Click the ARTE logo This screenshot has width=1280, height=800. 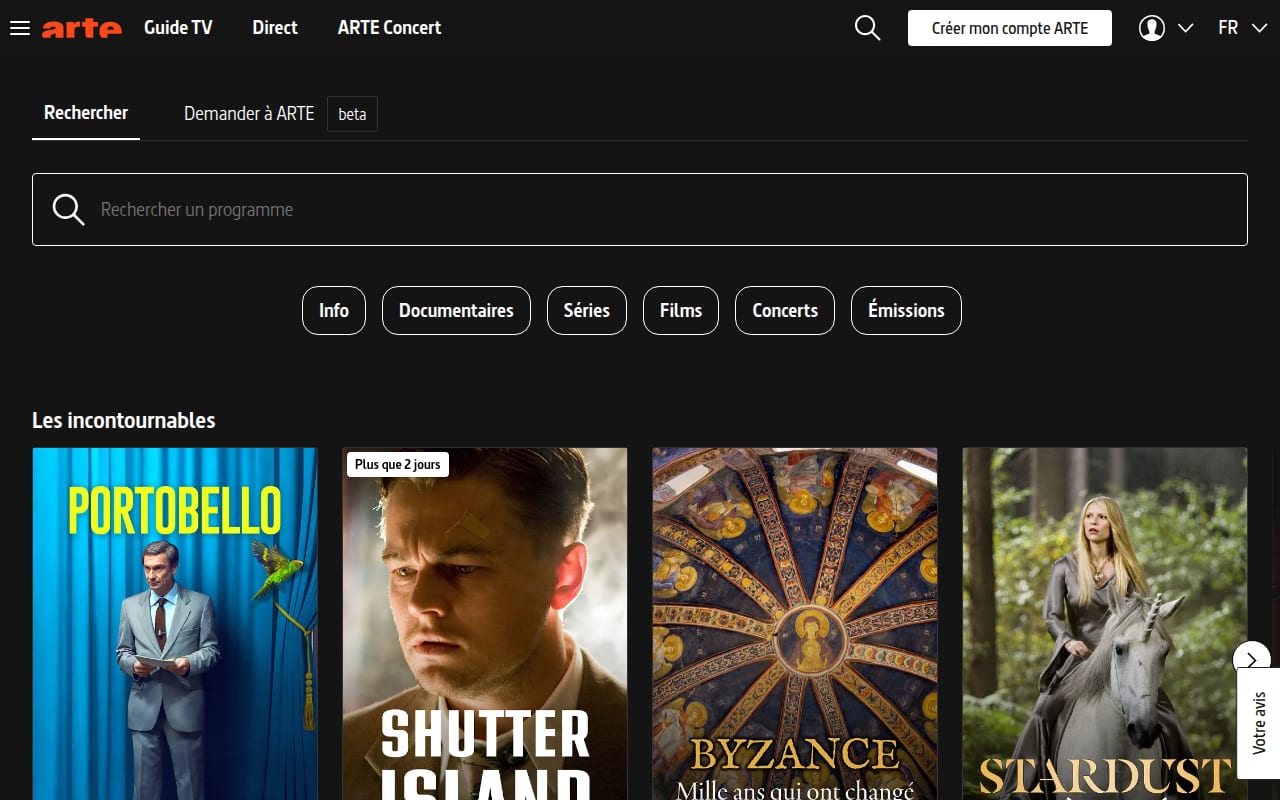82,28
